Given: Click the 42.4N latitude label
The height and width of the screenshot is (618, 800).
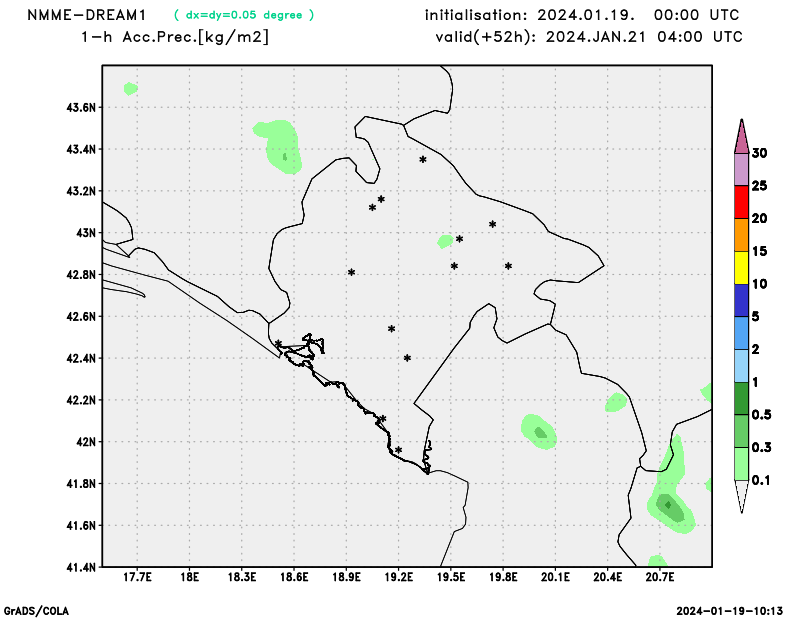Looking at the screenshot, I should (x=81, y=359).
